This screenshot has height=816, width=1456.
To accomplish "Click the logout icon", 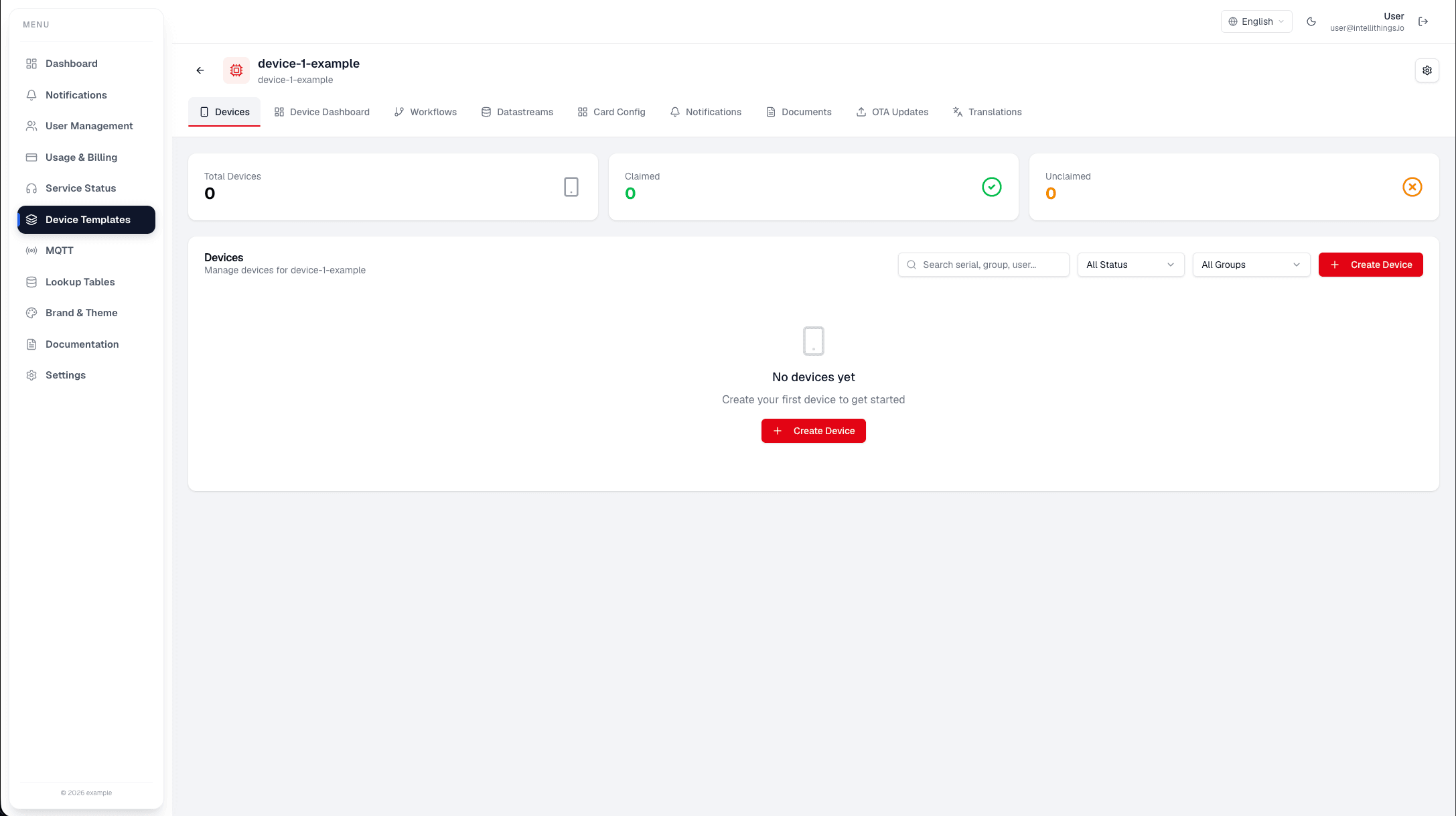I will click(1423, 21).
